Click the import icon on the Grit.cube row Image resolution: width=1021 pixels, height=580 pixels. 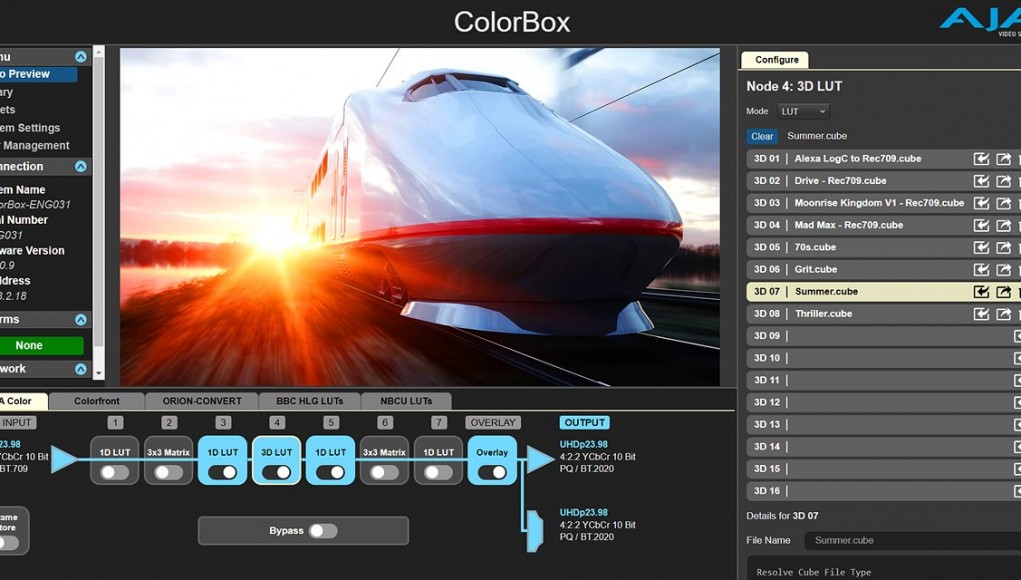(x=981, y=269)
